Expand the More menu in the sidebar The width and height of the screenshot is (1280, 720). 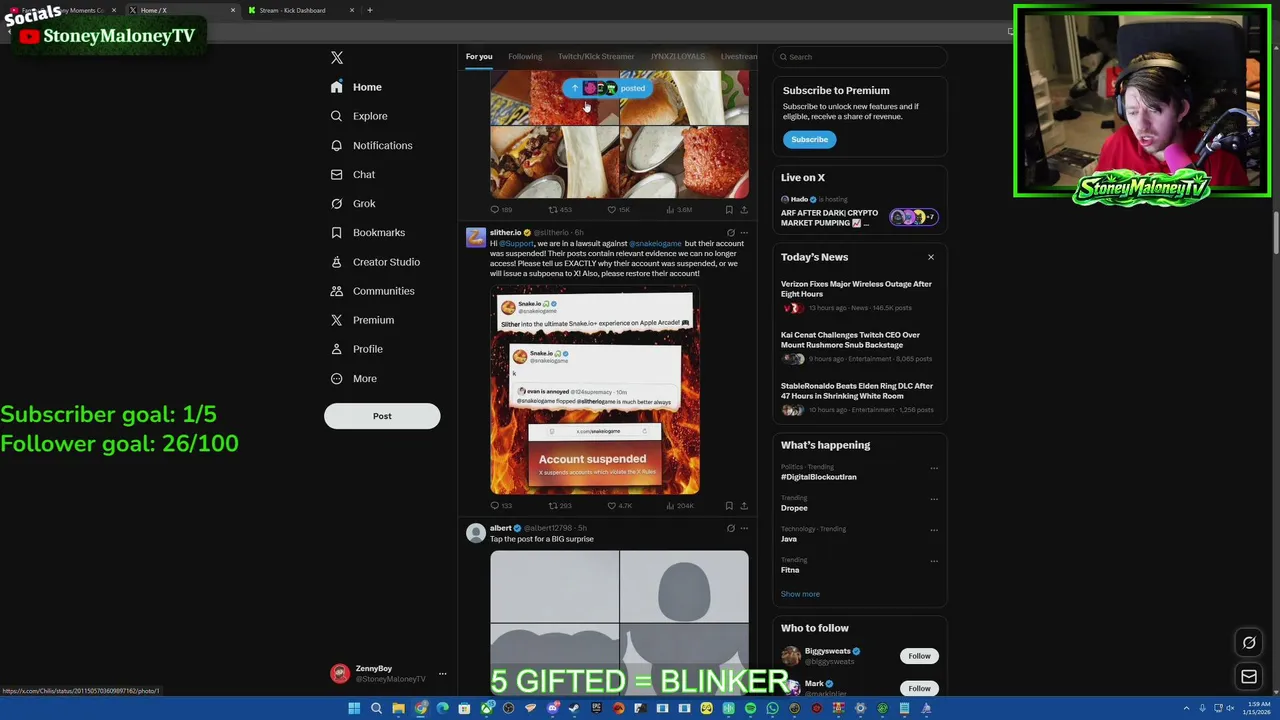coord(353,378)
